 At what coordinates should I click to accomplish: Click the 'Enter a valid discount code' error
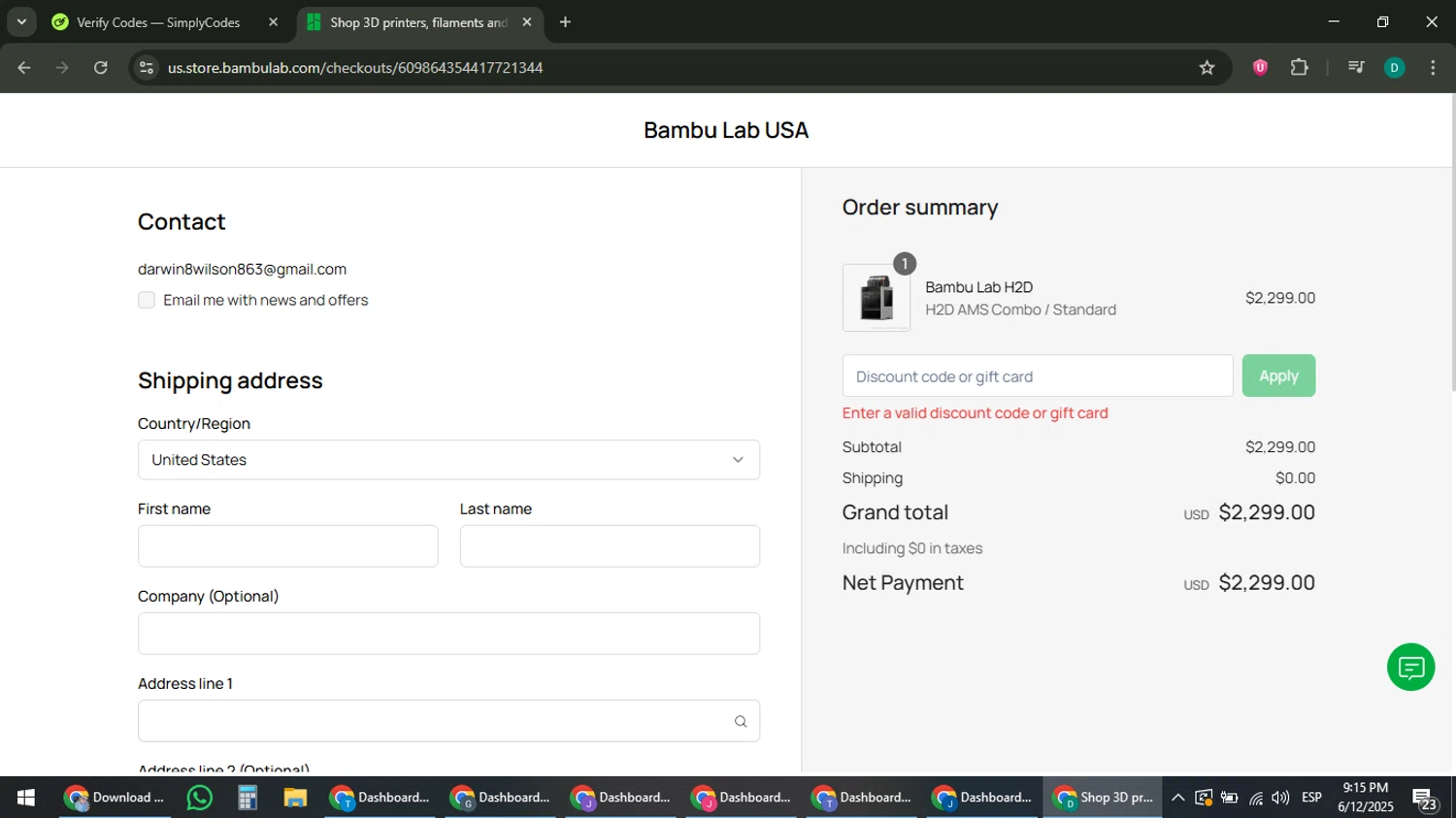(975, 413)
